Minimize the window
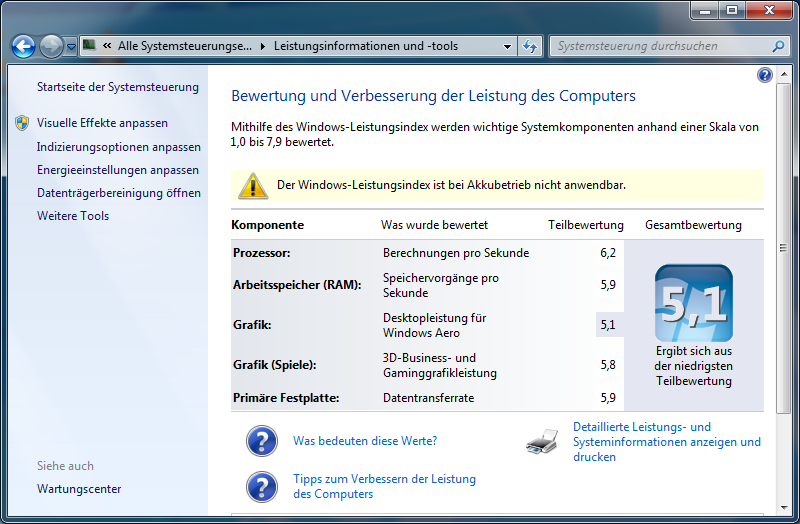Screen dimensions: 800x524 click(705, 10)
